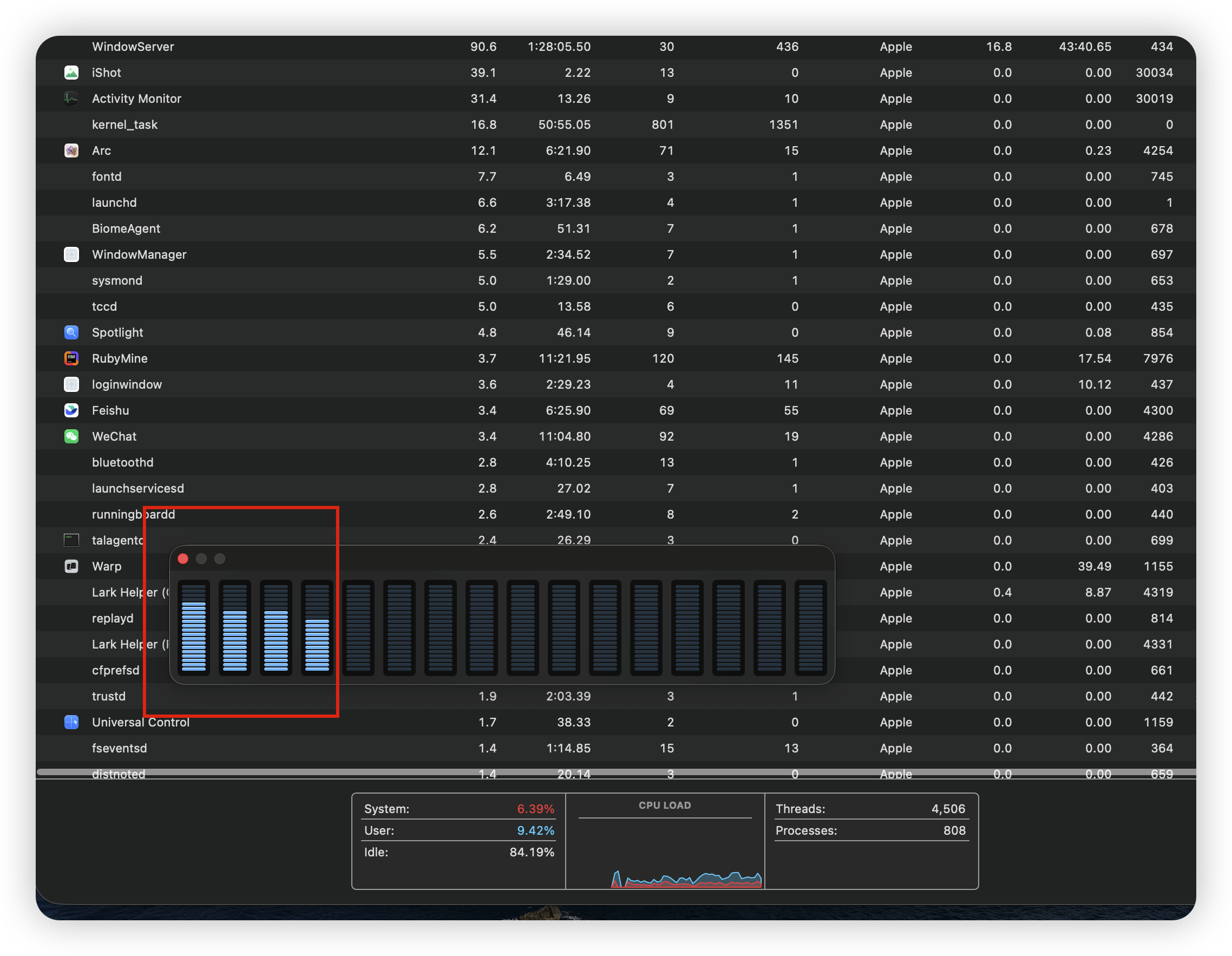This screenshot has width=1232, height=956.
Task: Click the Universal Control icon
Action: [x=71, y=722]
